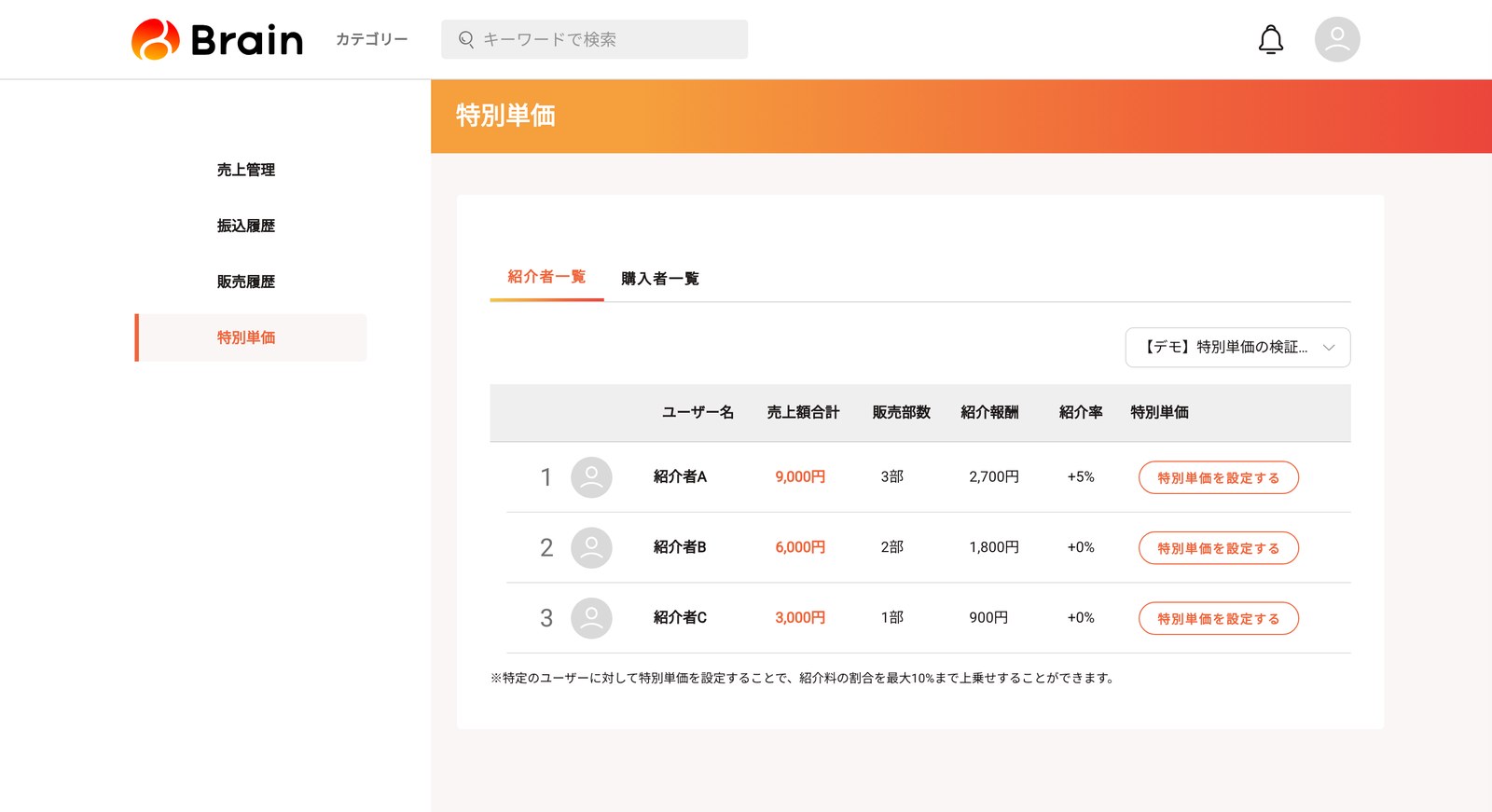Click the avatar of 紹介者C
This screenshot has height=812, width=1492.
pyautogui.click(x=591, y=618)
